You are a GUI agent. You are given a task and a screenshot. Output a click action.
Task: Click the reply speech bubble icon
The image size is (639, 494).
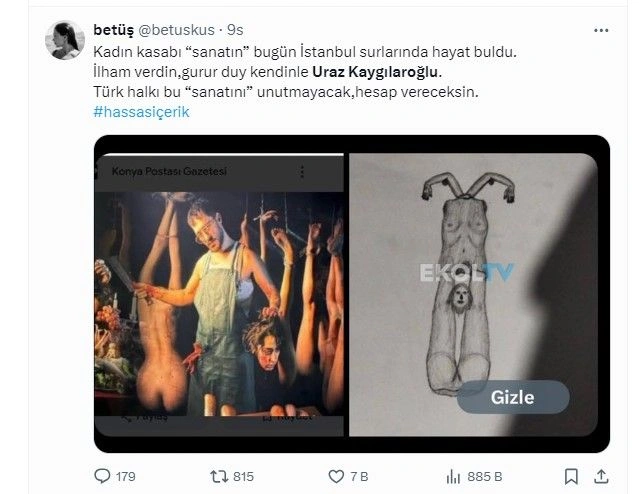click(x=102, y=476)
